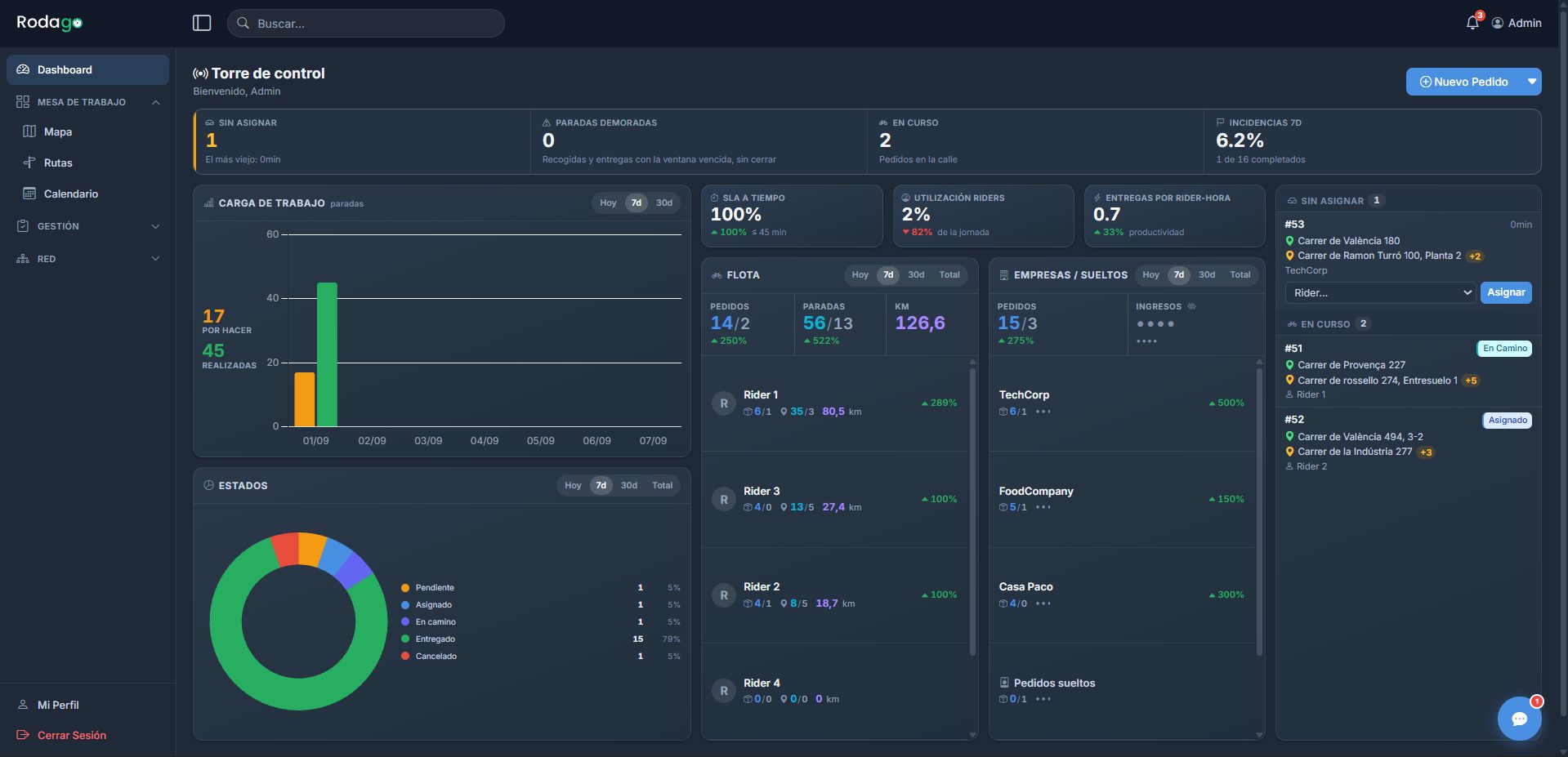Set Flota range to 30d
The height and width of the screenshot is (757, 1568).
[916, 274]
